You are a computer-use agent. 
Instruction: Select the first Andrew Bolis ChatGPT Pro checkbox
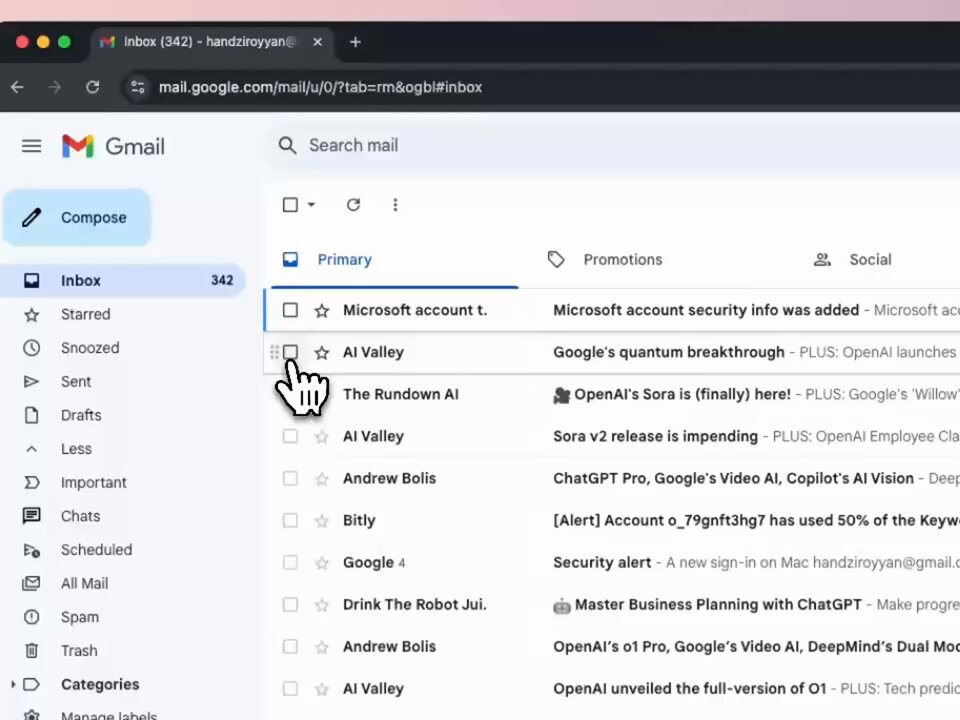point(290,478)
